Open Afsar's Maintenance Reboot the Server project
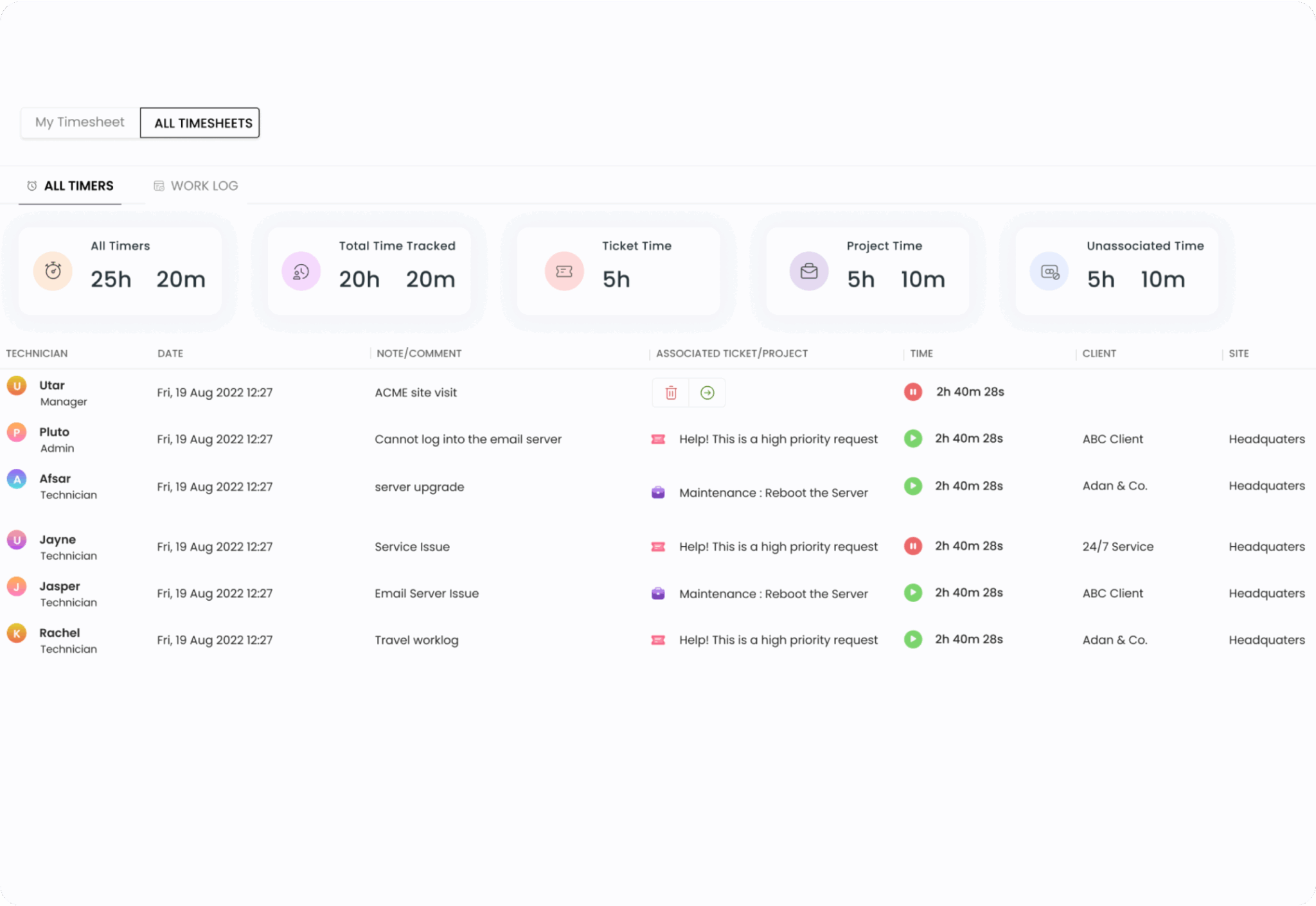Image resolution: width=1316 pixels, height=906 pixels. [774, 493]
